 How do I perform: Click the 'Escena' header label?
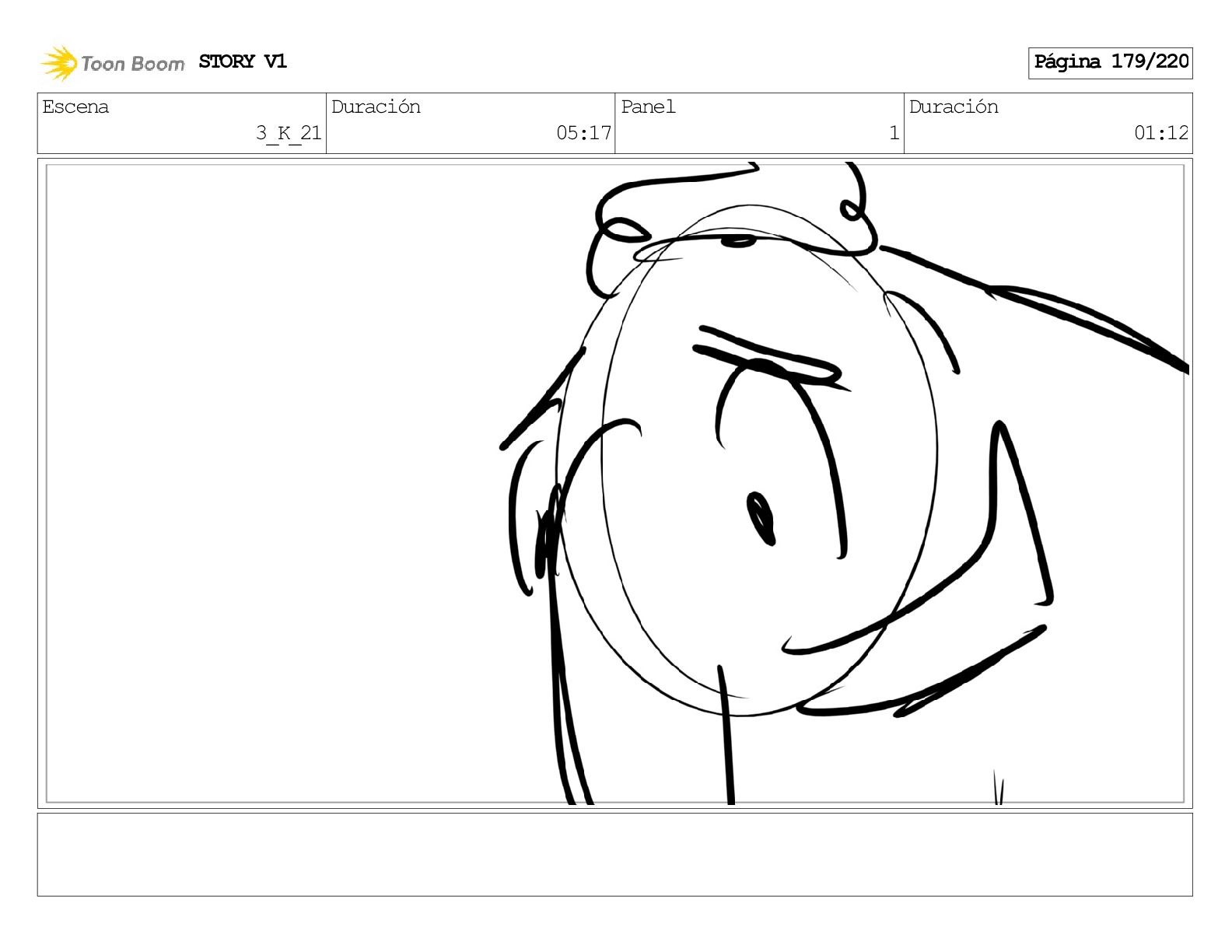(x=75, y=107)
